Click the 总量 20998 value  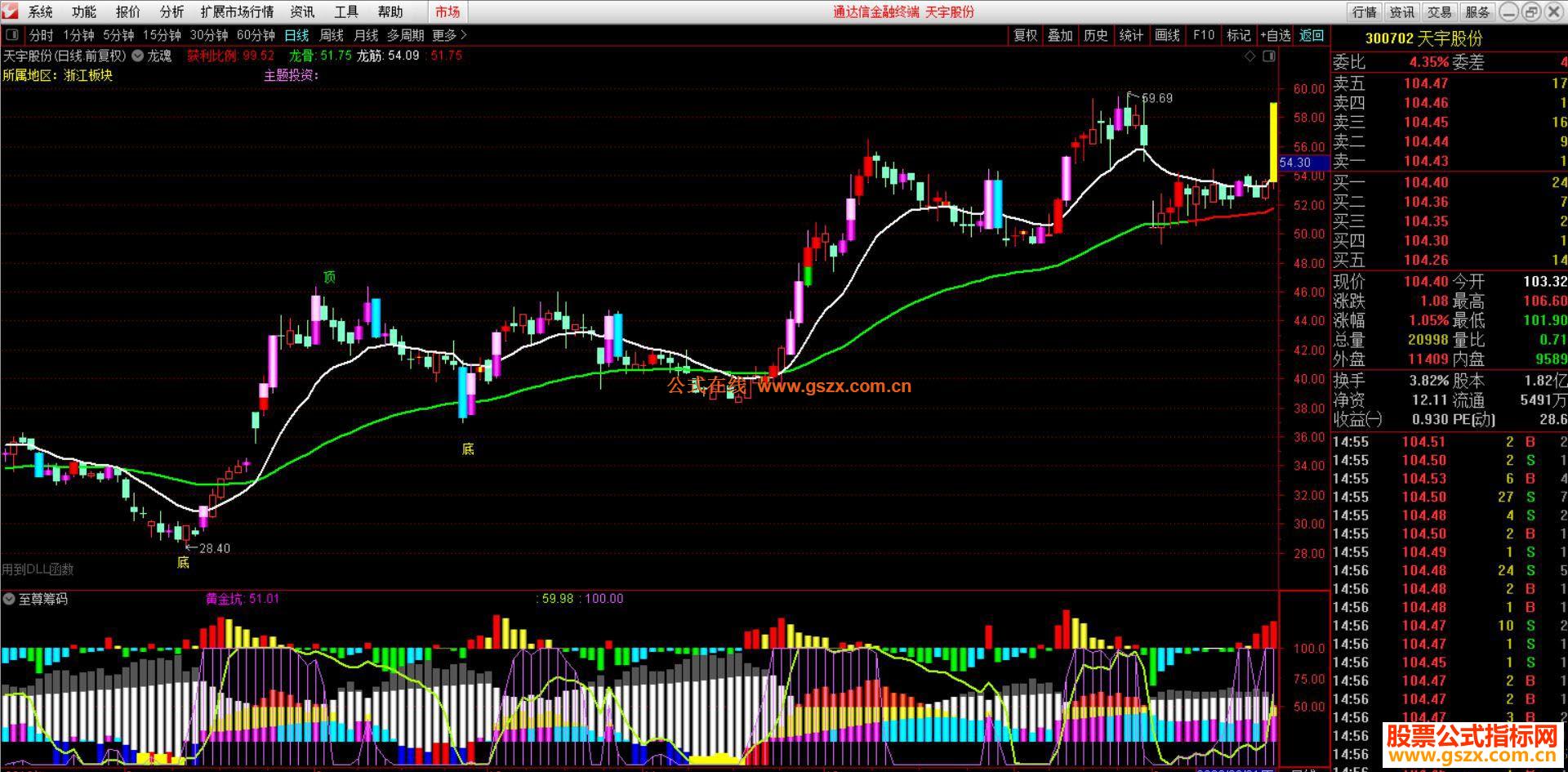(1428, 339)
